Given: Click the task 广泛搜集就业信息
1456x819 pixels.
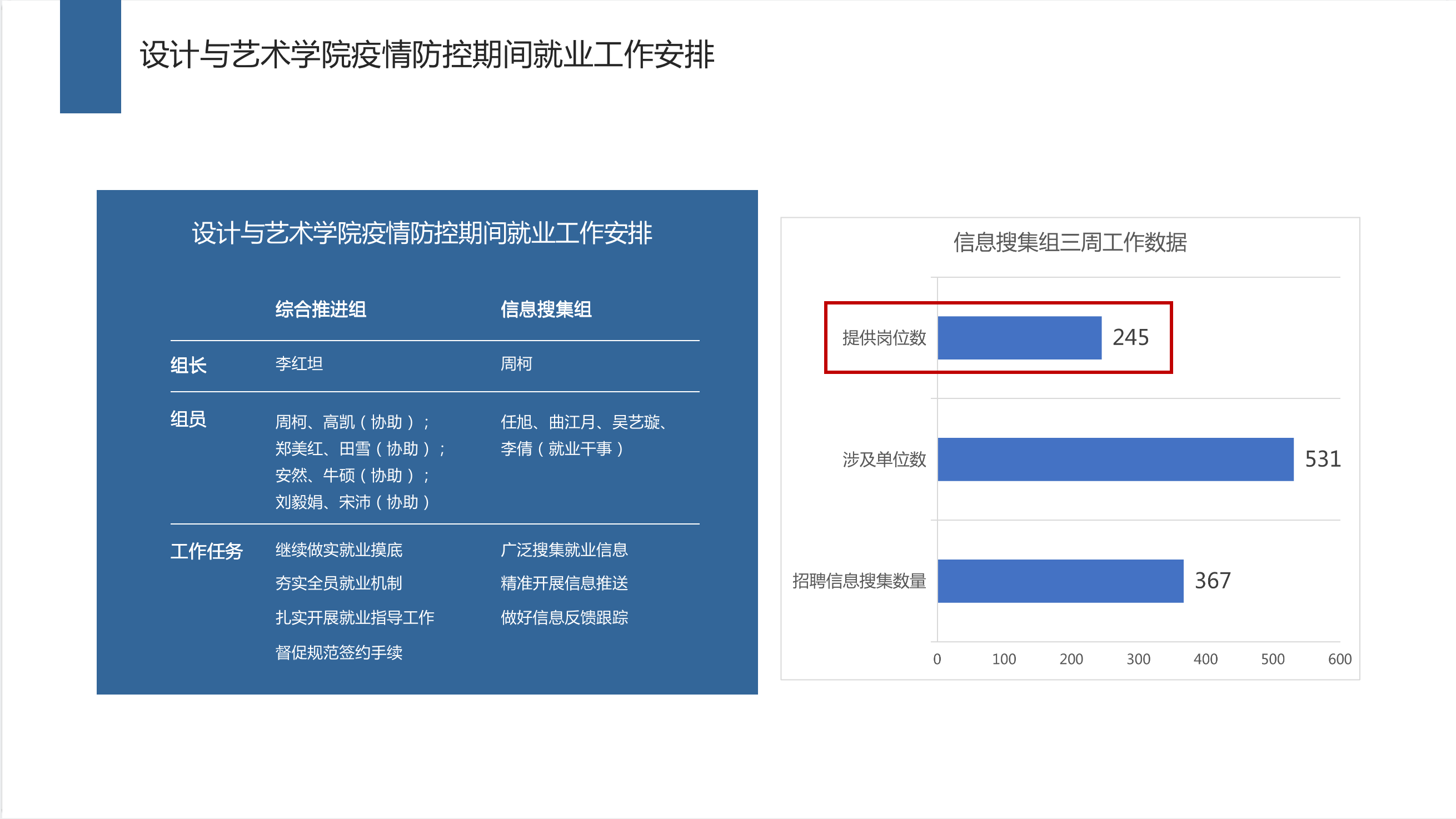Looking at the screenshot, I should [x=564, y=550].
